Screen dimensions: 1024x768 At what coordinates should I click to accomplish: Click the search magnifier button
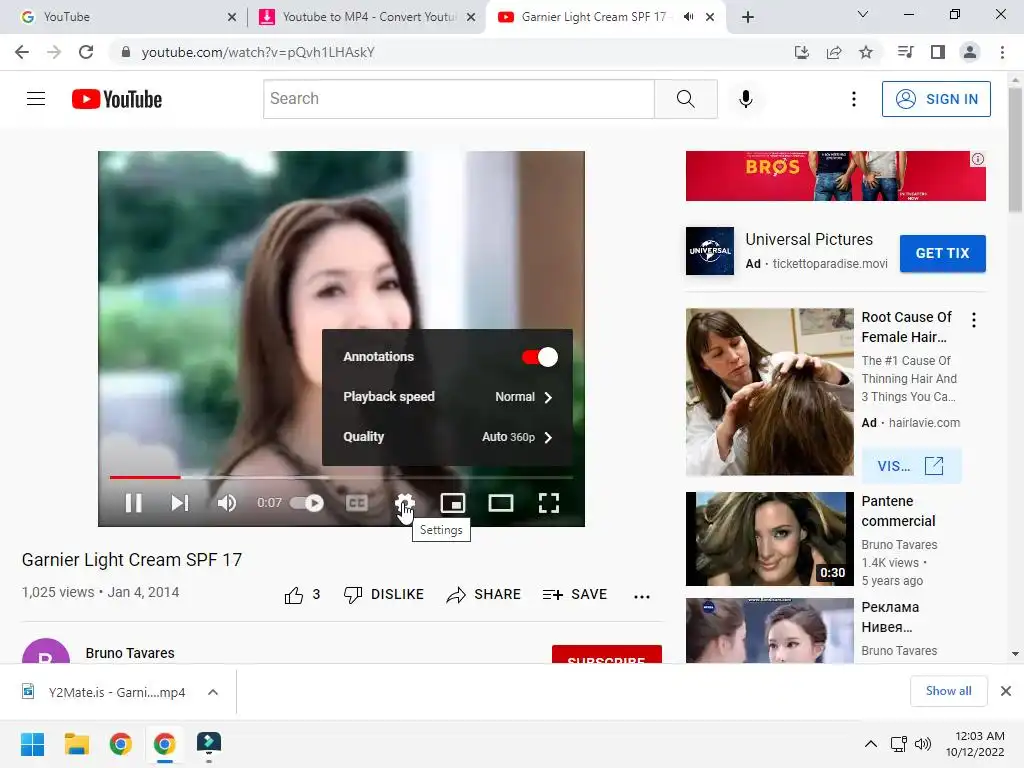click(686, 99)
